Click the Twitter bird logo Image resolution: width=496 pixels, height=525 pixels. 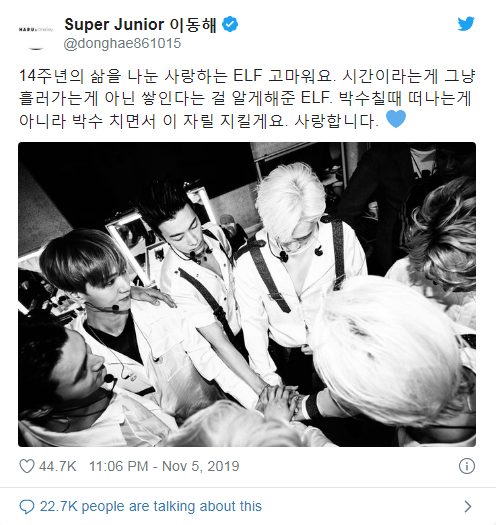466,24
